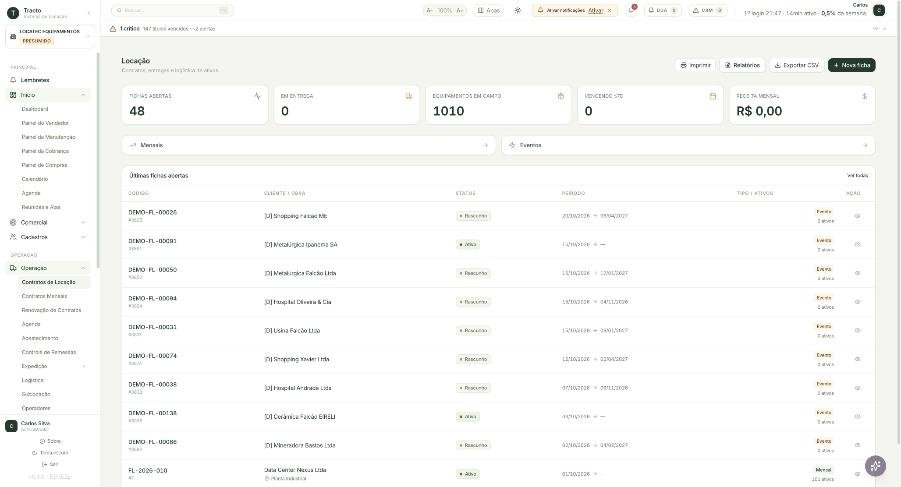Click the 100% zoom level indicator
Screen dimensions: 901x487
click(445, 10)
